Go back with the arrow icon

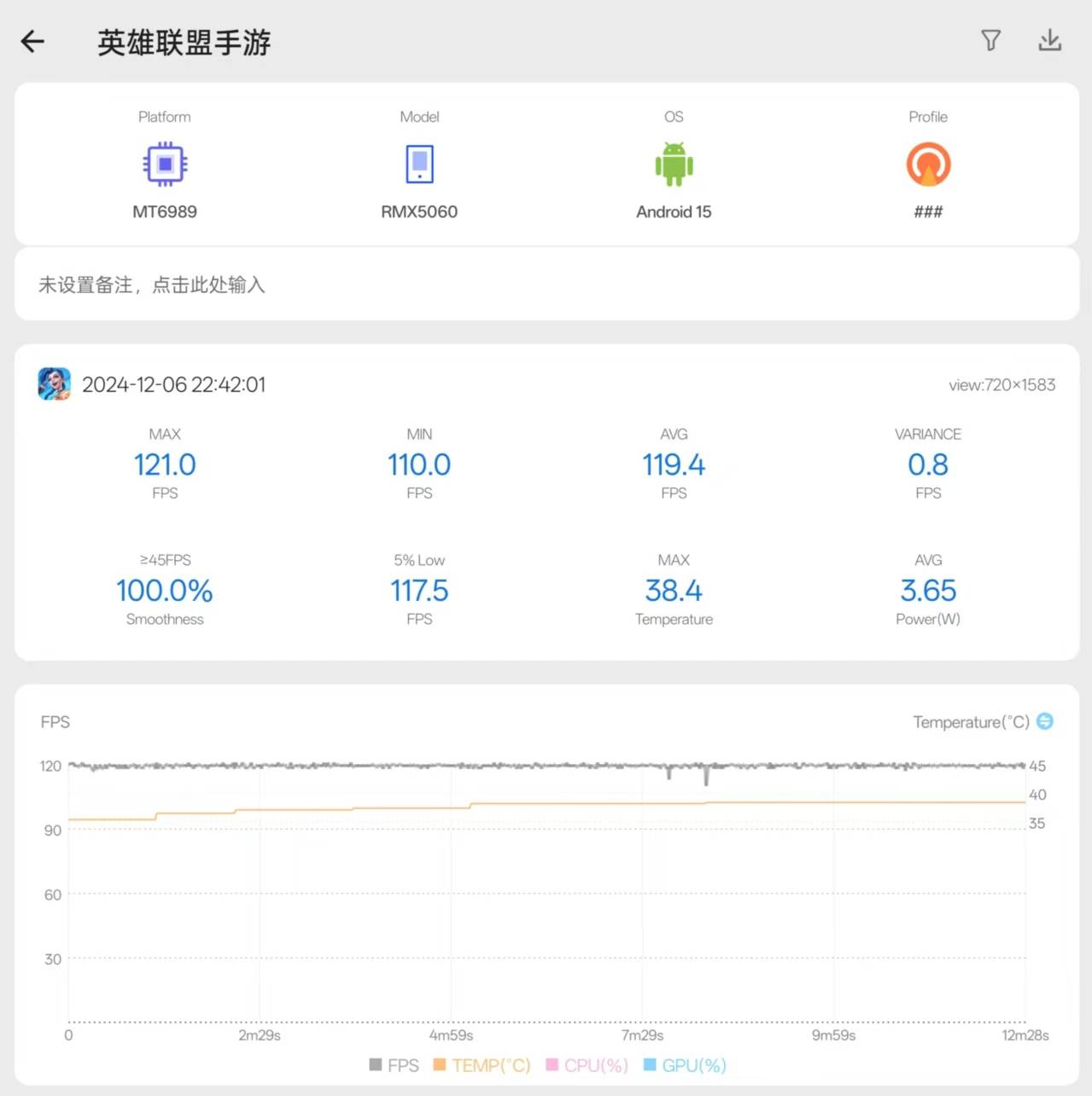click(x=32, y=41)
